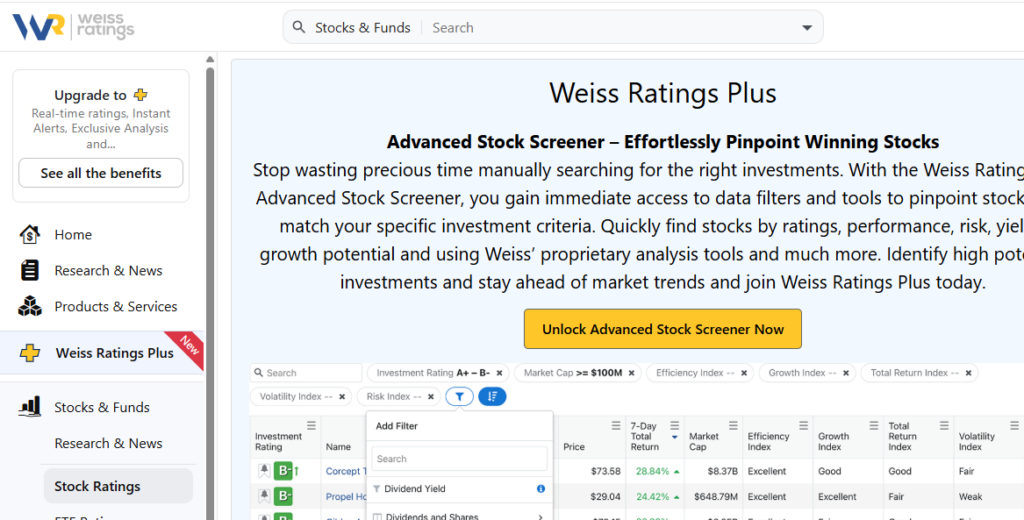Click the See all the benefits button
The width and height of the screenshot is (1024, 520).
pyautogui.click(x=101, y=173)
